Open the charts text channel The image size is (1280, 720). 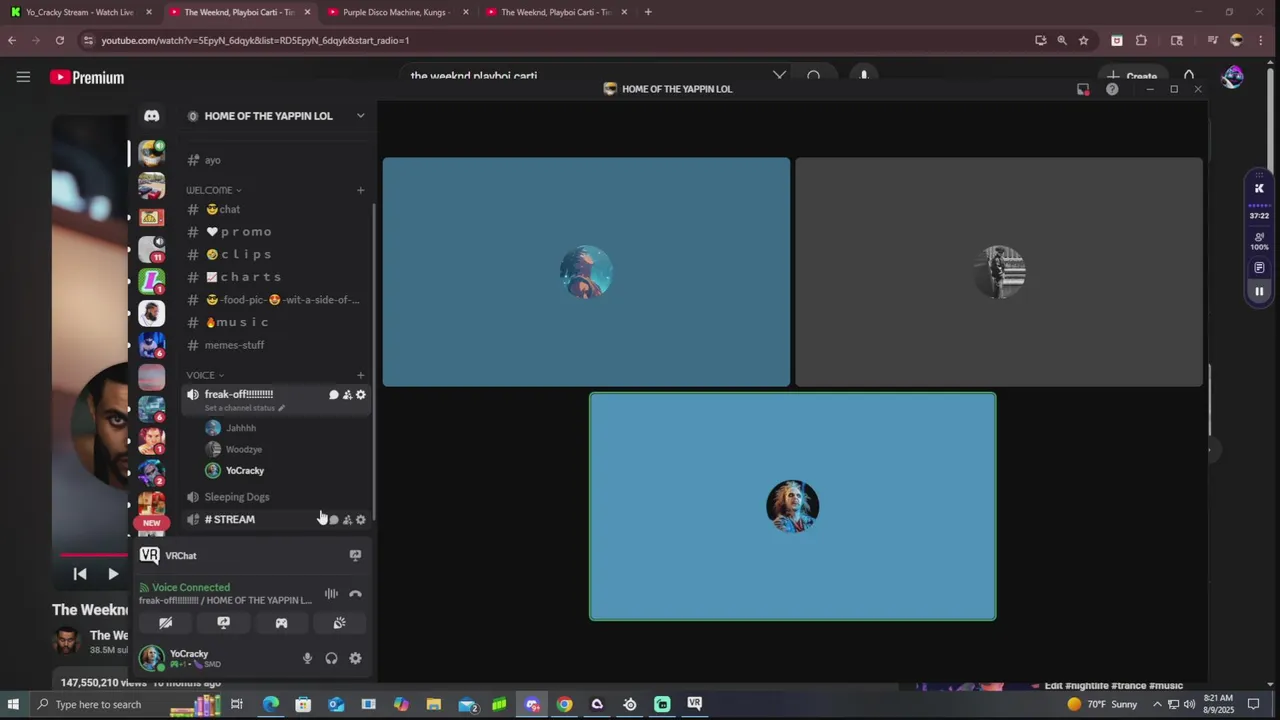click(275, 277)
